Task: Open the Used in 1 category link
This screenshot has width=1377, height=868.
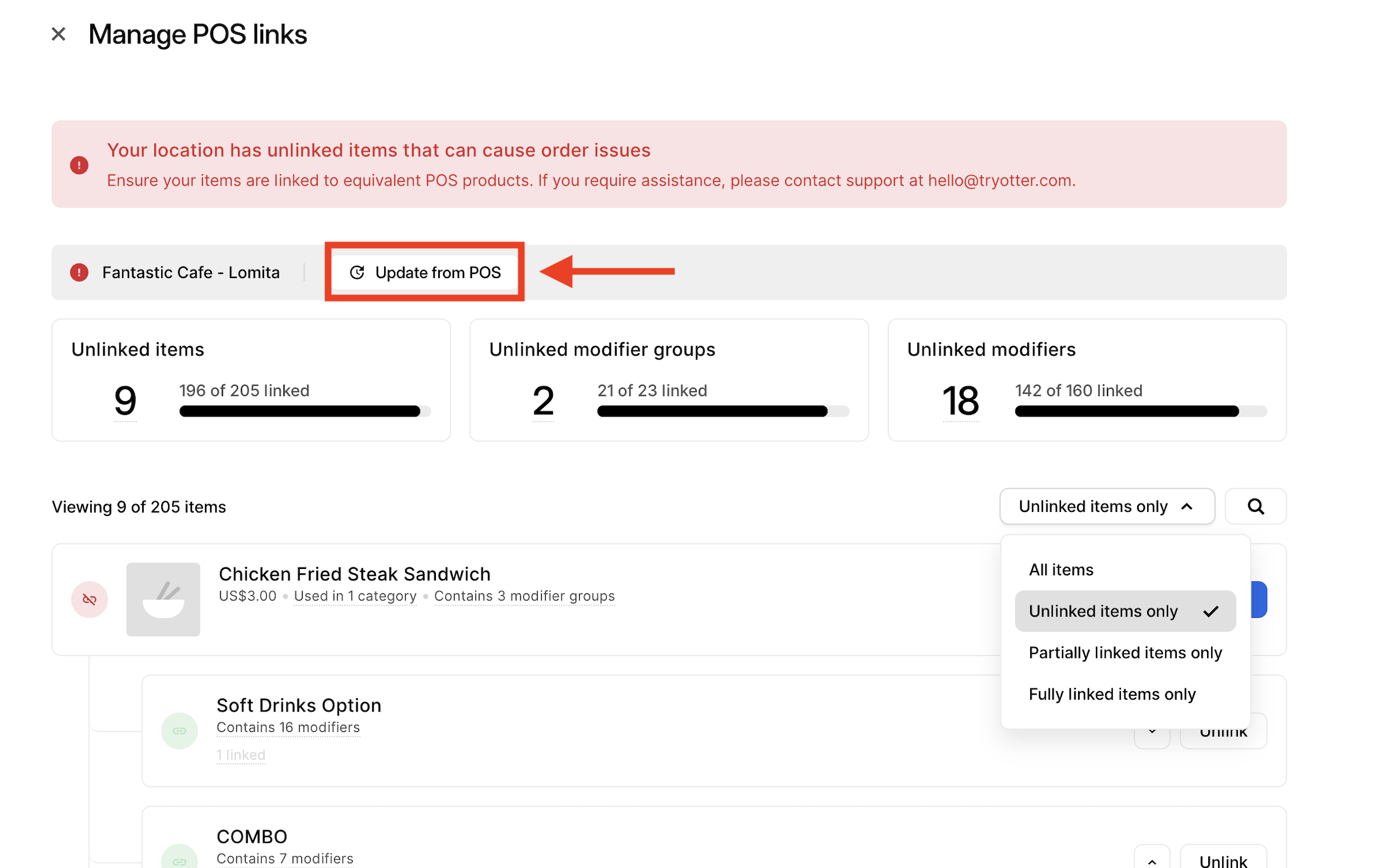Action: (x=355, y=596)
